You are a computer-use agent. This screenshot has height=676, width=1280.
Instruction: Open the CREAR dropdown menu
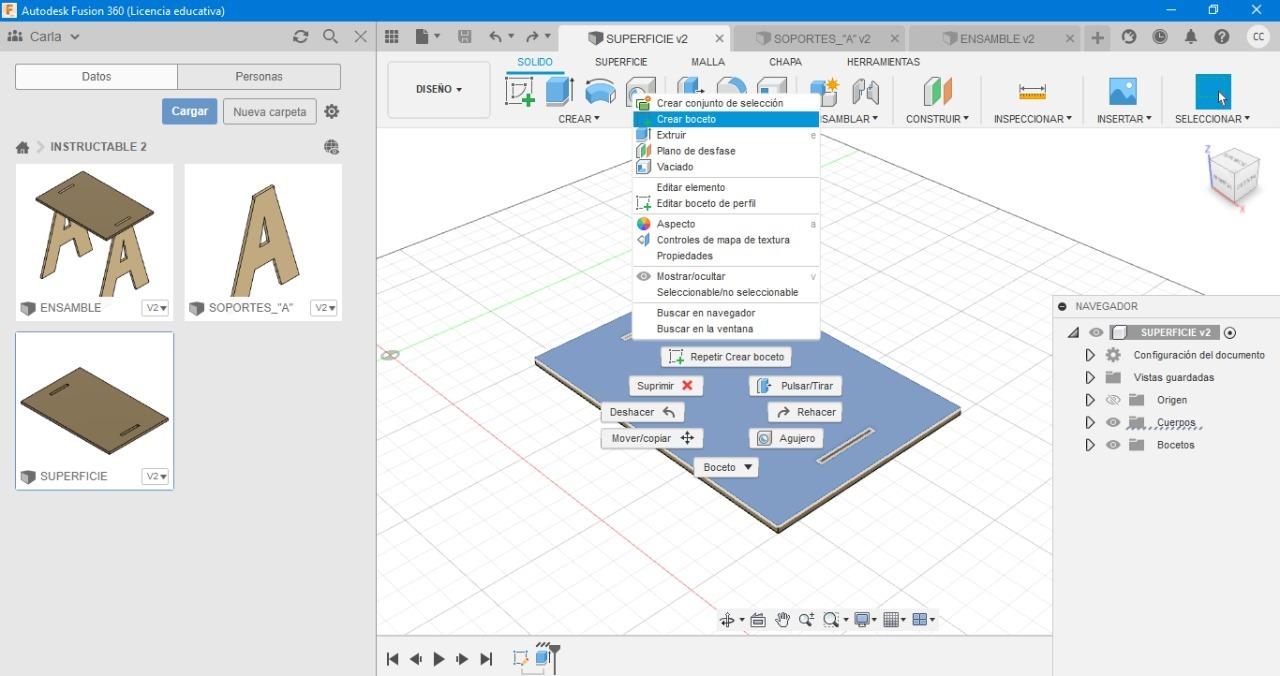coord(579,119)
